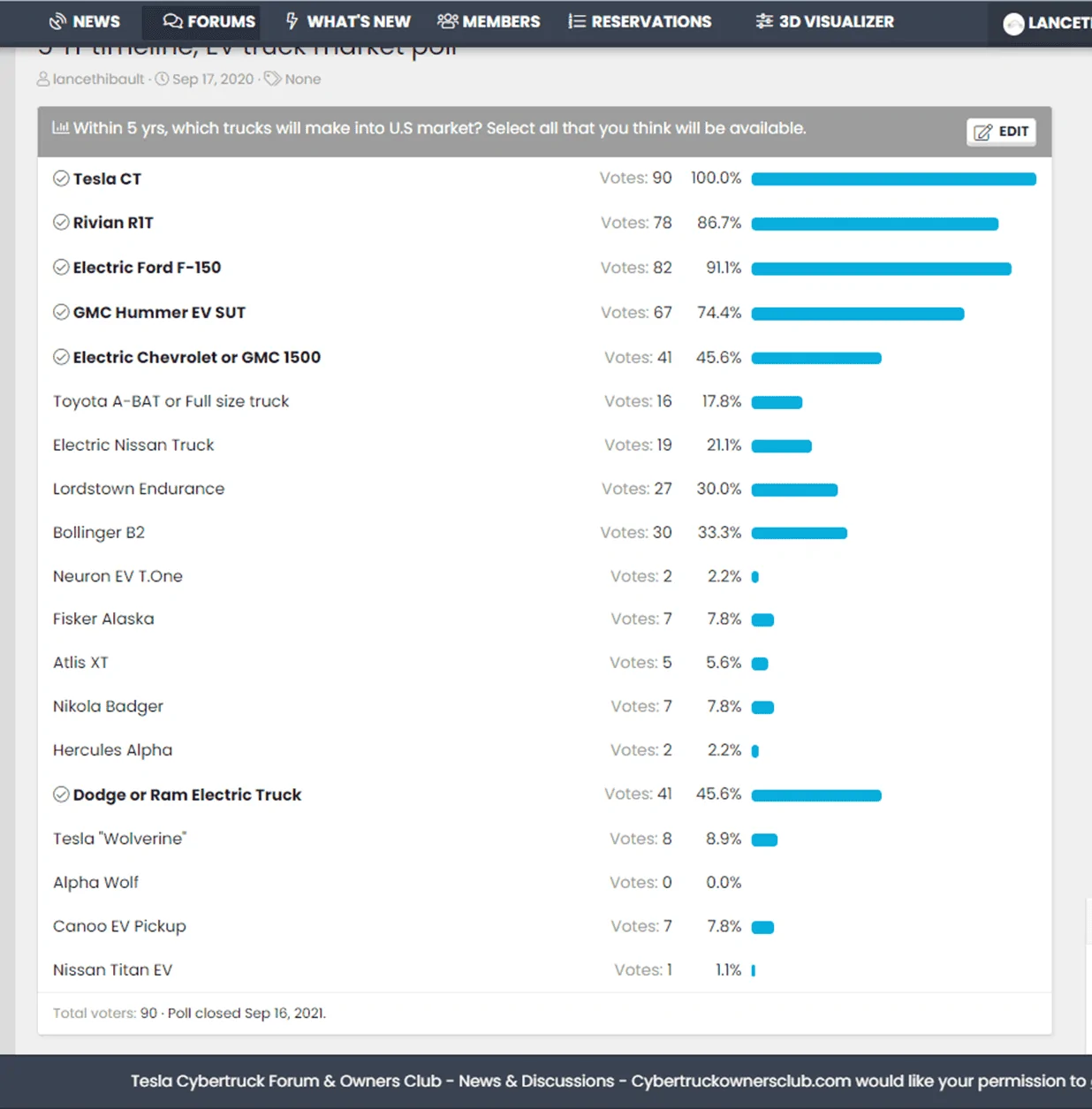Click the Bollinger B2 option
This screenshot has height=1109, width=1092.
click(x=99, y=533)
